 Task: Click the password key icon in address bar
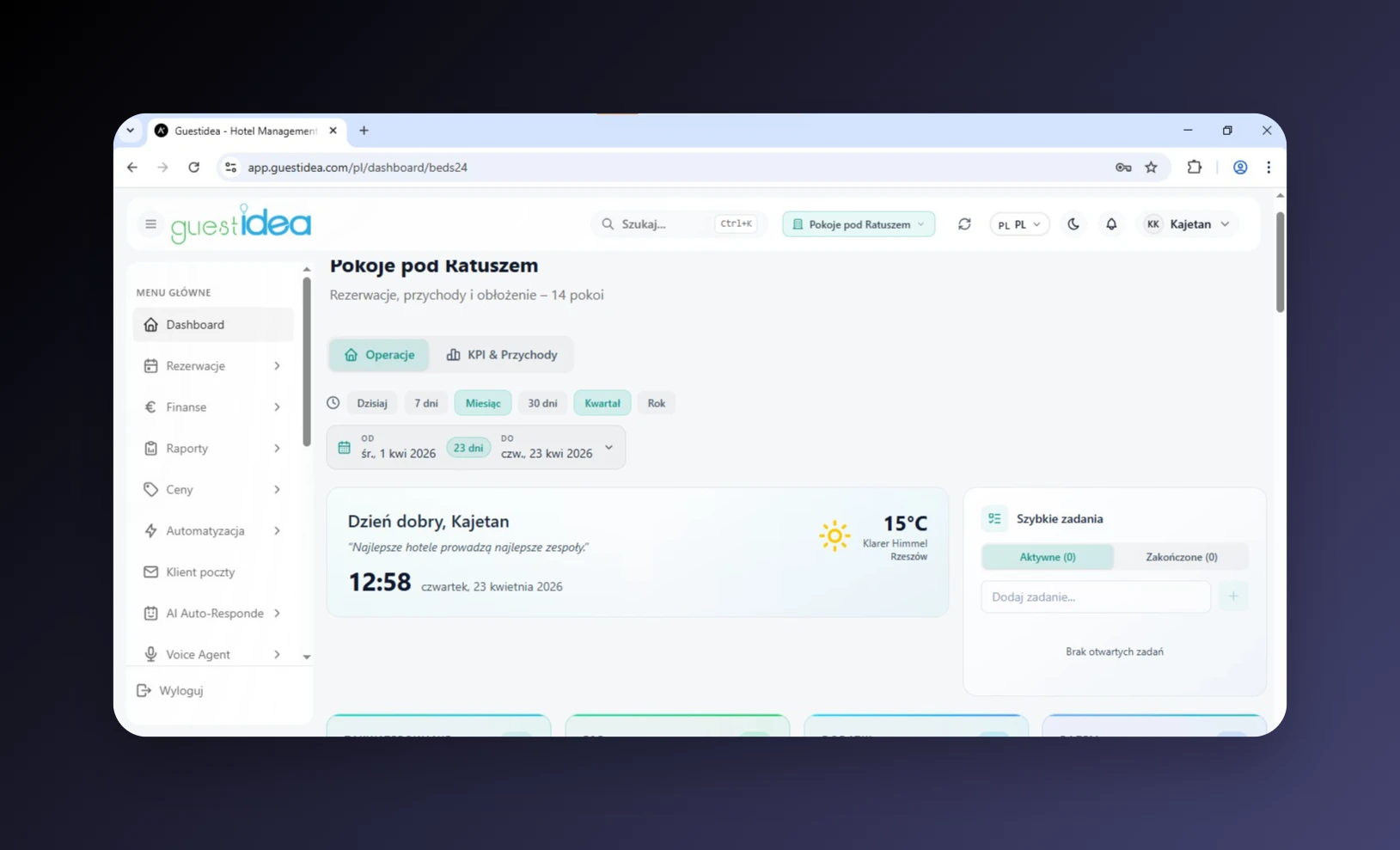[x=1123, y=168]
